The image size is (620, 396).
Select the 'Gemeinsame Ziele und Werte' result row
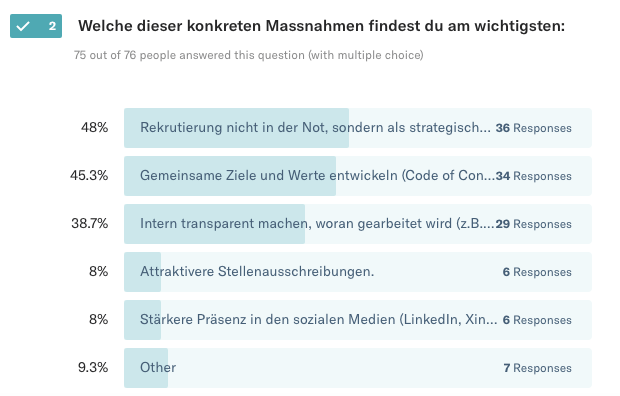coord(357,176)
